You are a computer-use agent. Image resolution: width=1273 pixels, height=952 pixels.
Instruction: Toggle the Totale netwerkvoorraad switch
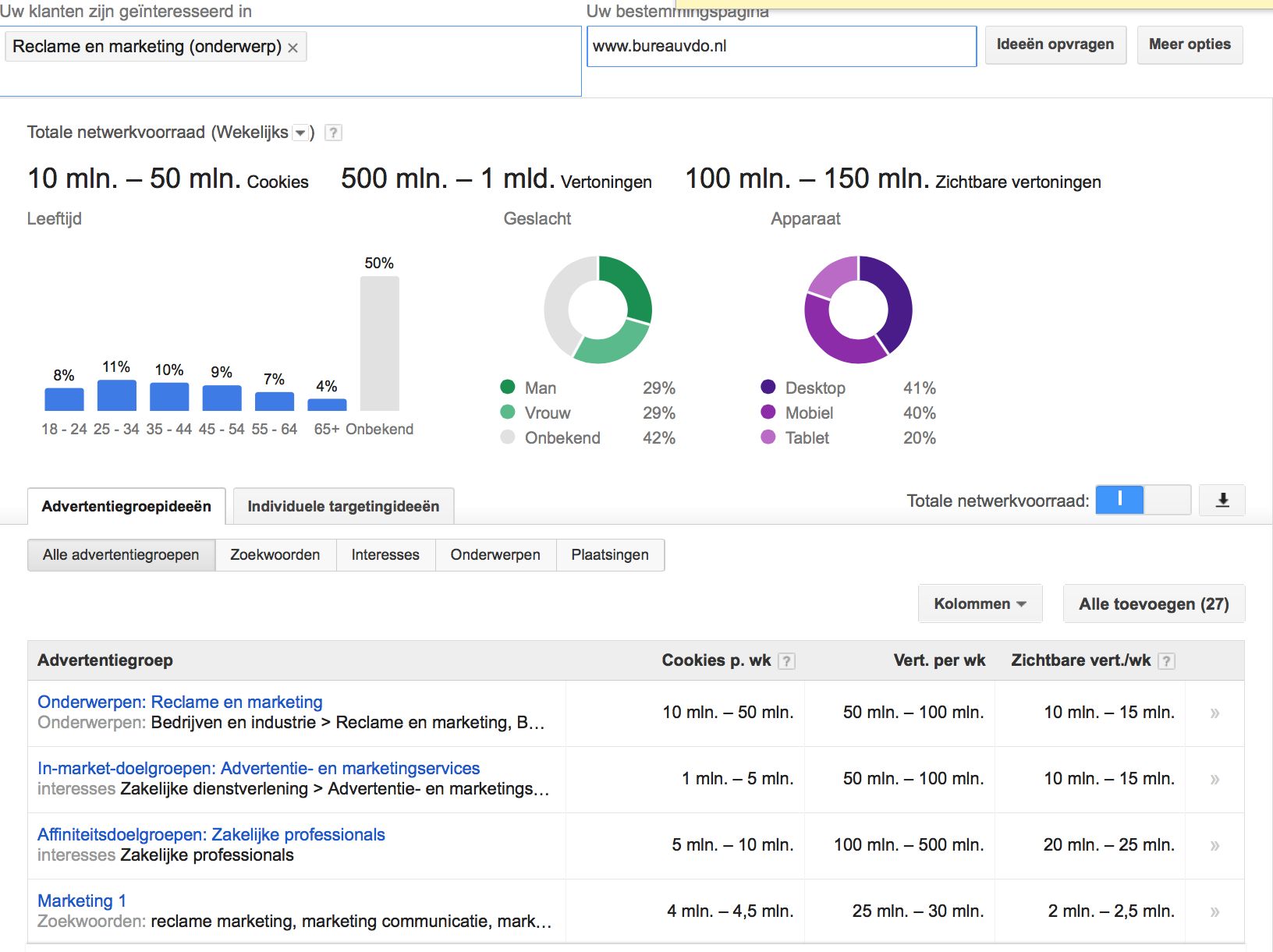click(1143, 500)
